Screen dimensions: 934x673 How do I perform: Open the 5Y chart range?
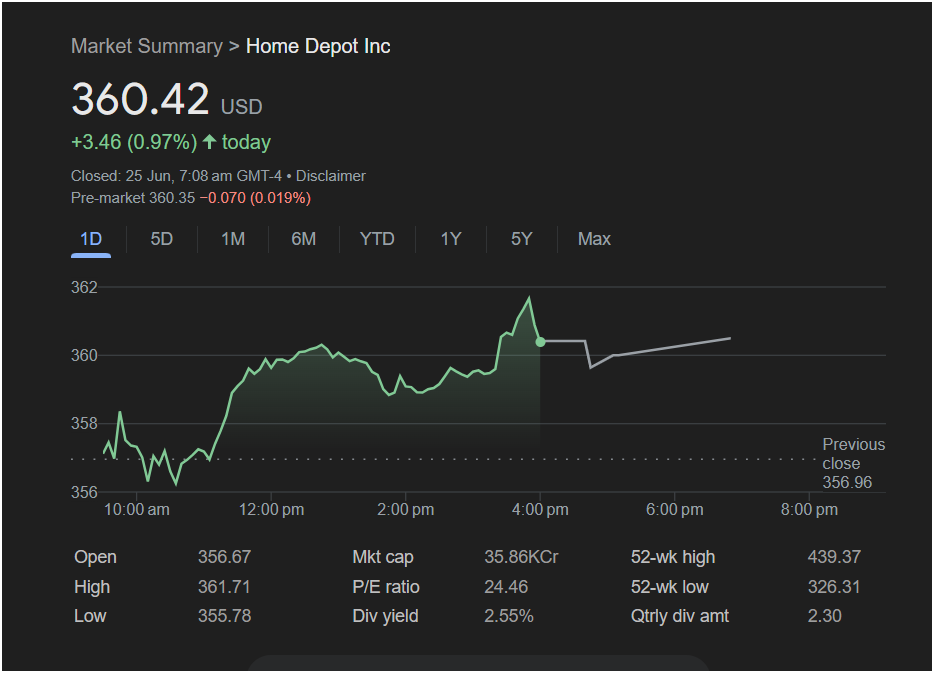(x=521, y=239)
